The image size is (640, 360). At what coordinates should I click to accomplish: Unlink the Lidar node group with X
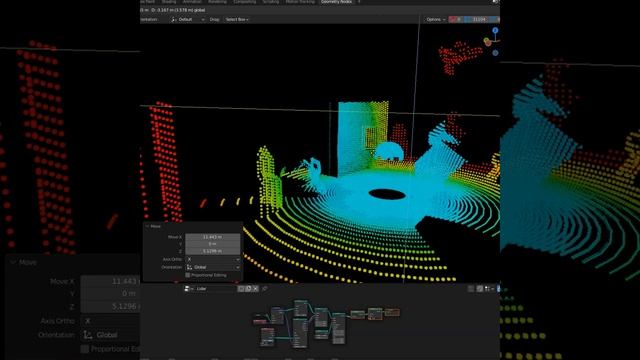[256, 289]
